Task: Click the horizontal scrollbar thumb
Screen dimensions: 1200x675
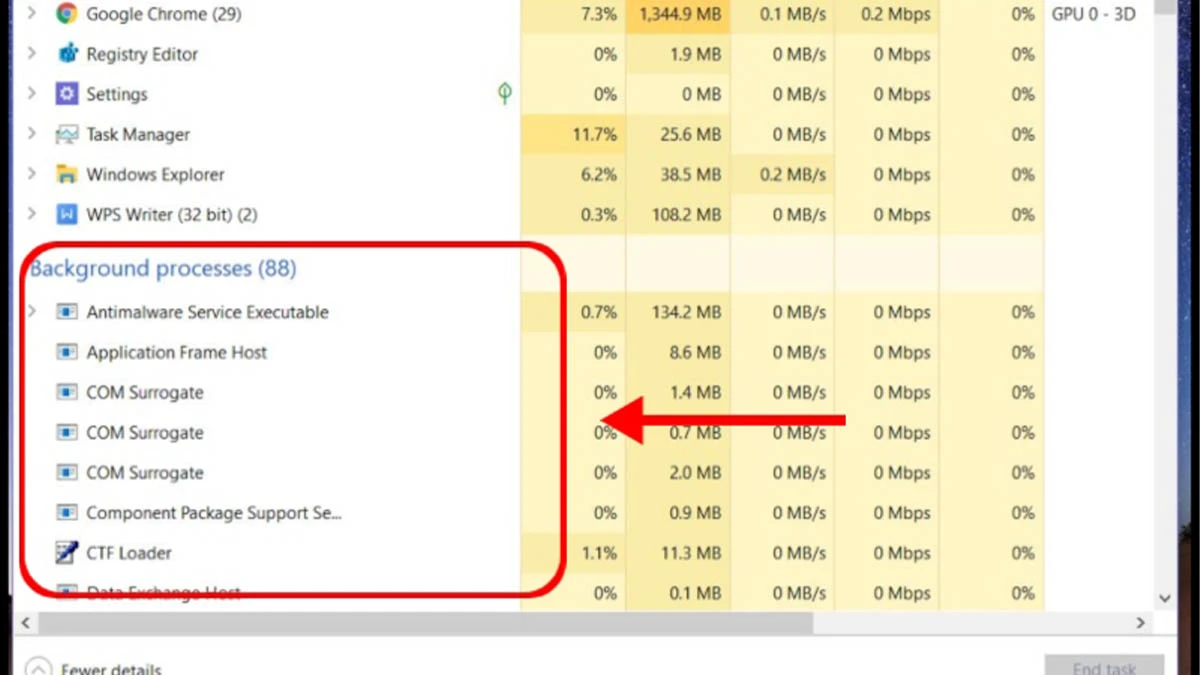Action: pyautogui.click(x=425, y=622)
